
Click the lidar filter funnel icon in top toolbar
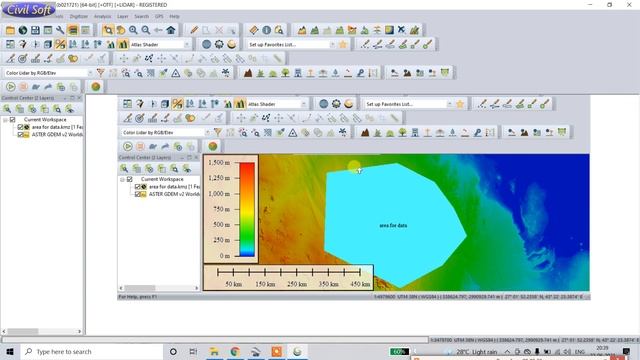101,73
